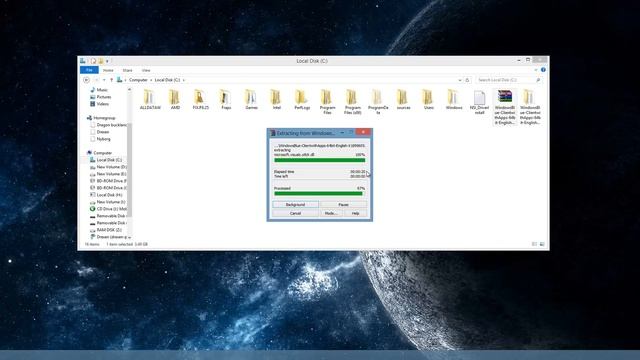Click the Refresh button beside address bar

point(467,80)
